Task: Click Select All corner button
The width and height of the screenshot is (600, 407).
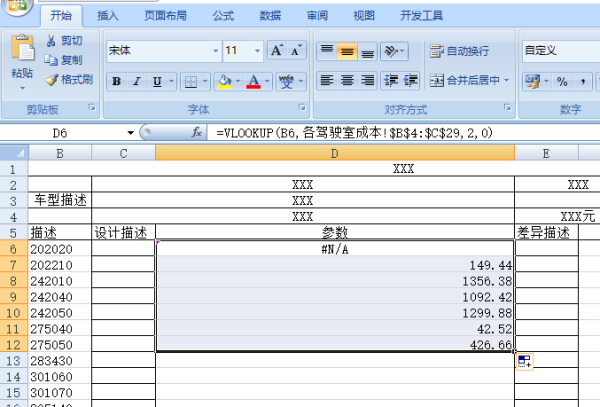Action: 14,153
